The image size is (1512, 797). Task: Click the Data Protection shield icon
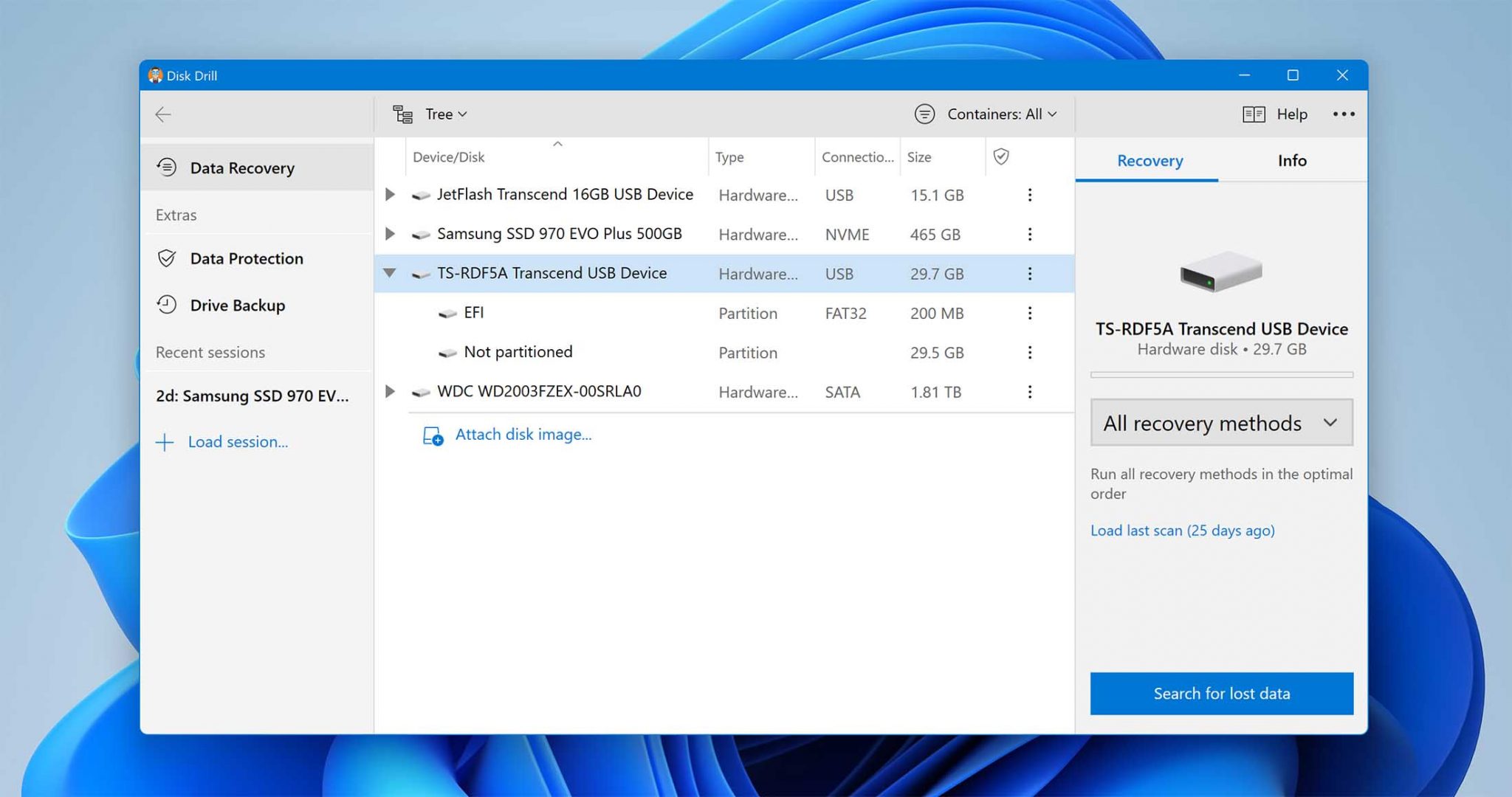[x=167, y=258]
